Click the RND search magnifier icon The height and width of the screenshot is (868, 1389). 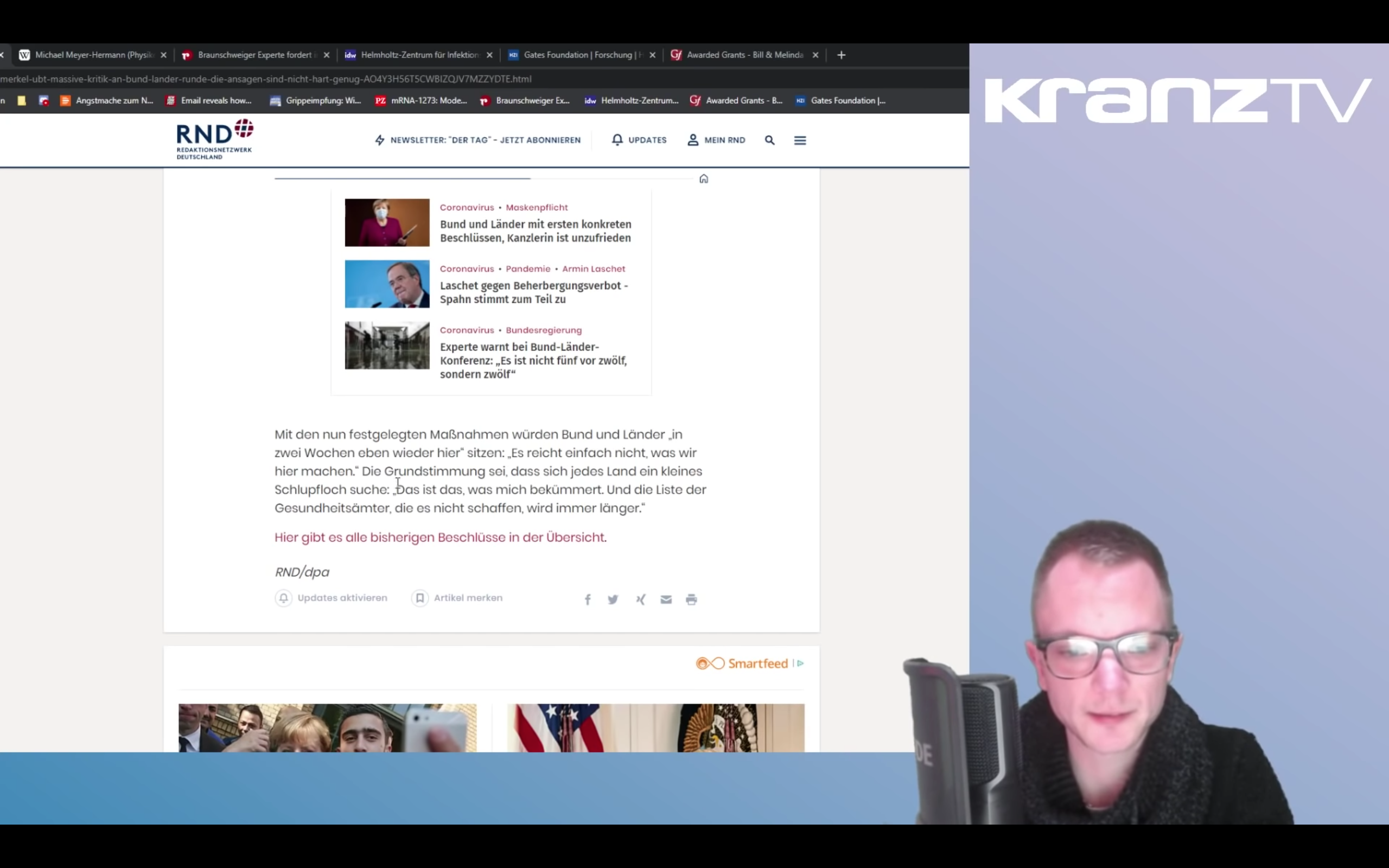pyautogui.click(x=769, y=140)
